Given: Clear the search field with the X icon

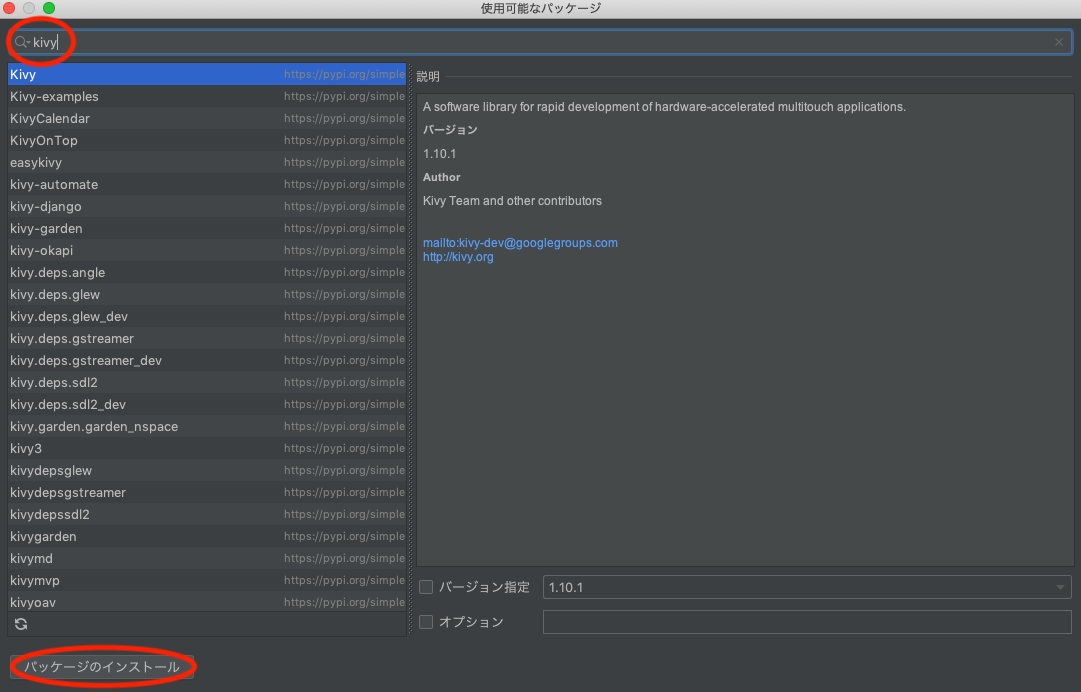Looking at the screenshot, I should [x=1059, y=42].
